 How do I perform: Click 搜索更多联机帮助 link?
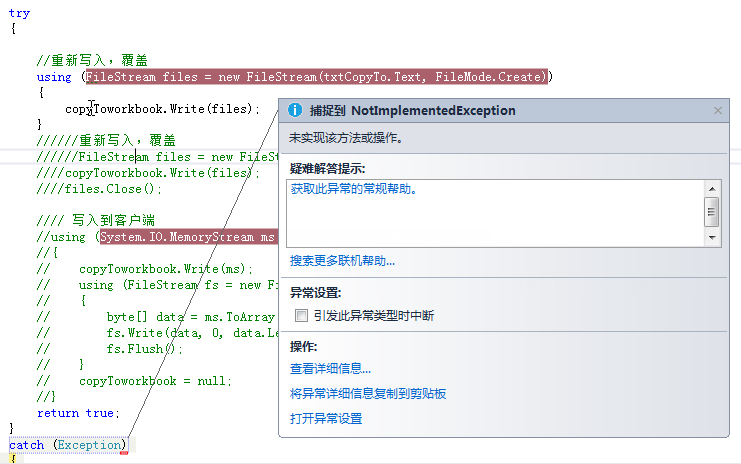pyautogui.click(x=342, y=261)
